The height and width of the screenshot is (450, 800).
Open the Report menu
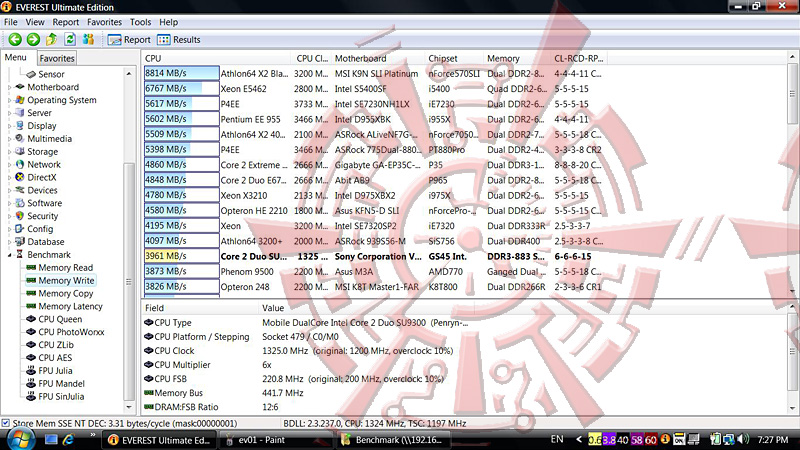coord(66,22)
